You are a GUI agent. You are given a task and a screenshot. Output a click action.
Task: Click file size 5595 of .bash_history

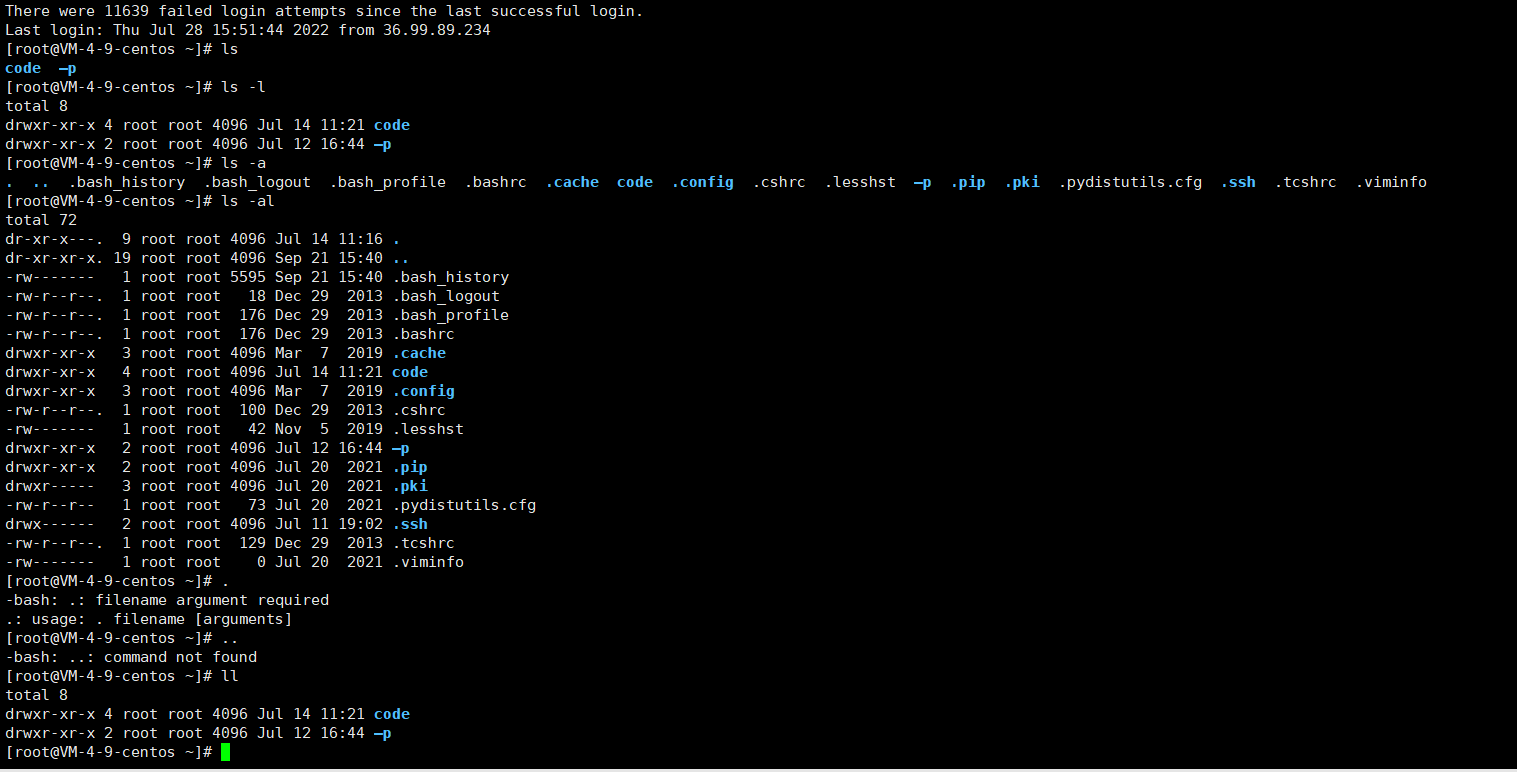click(248, 277)
